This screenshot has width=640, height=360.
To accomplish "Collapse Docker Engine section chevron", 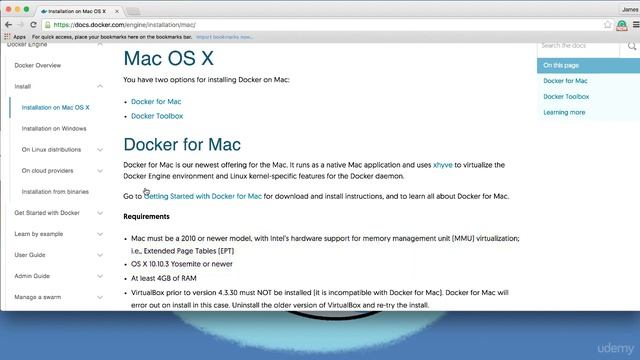I will pos(100,44).
